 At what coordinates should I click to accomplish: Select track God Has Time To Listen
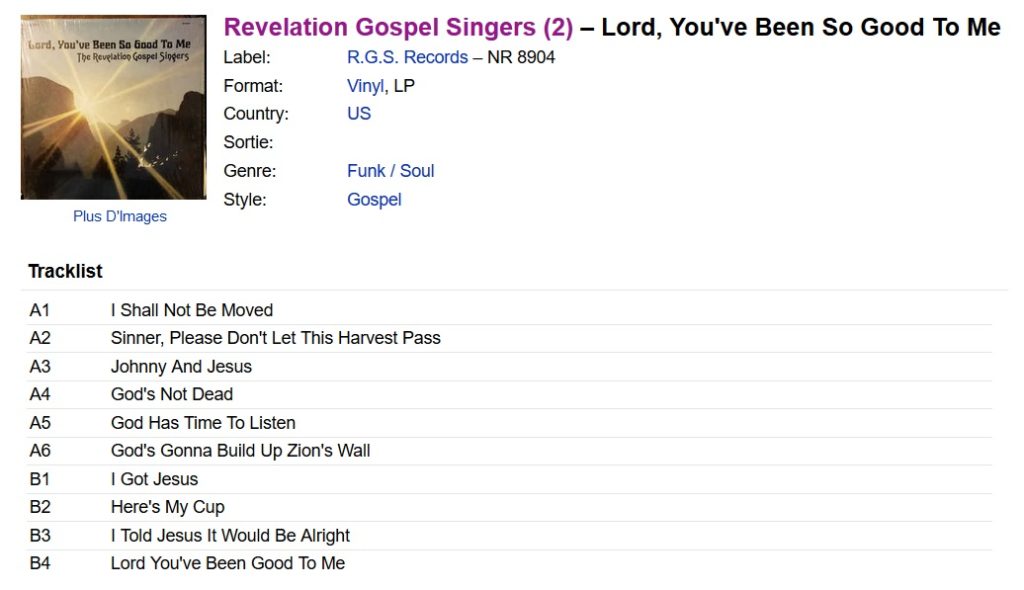[509, 423]
